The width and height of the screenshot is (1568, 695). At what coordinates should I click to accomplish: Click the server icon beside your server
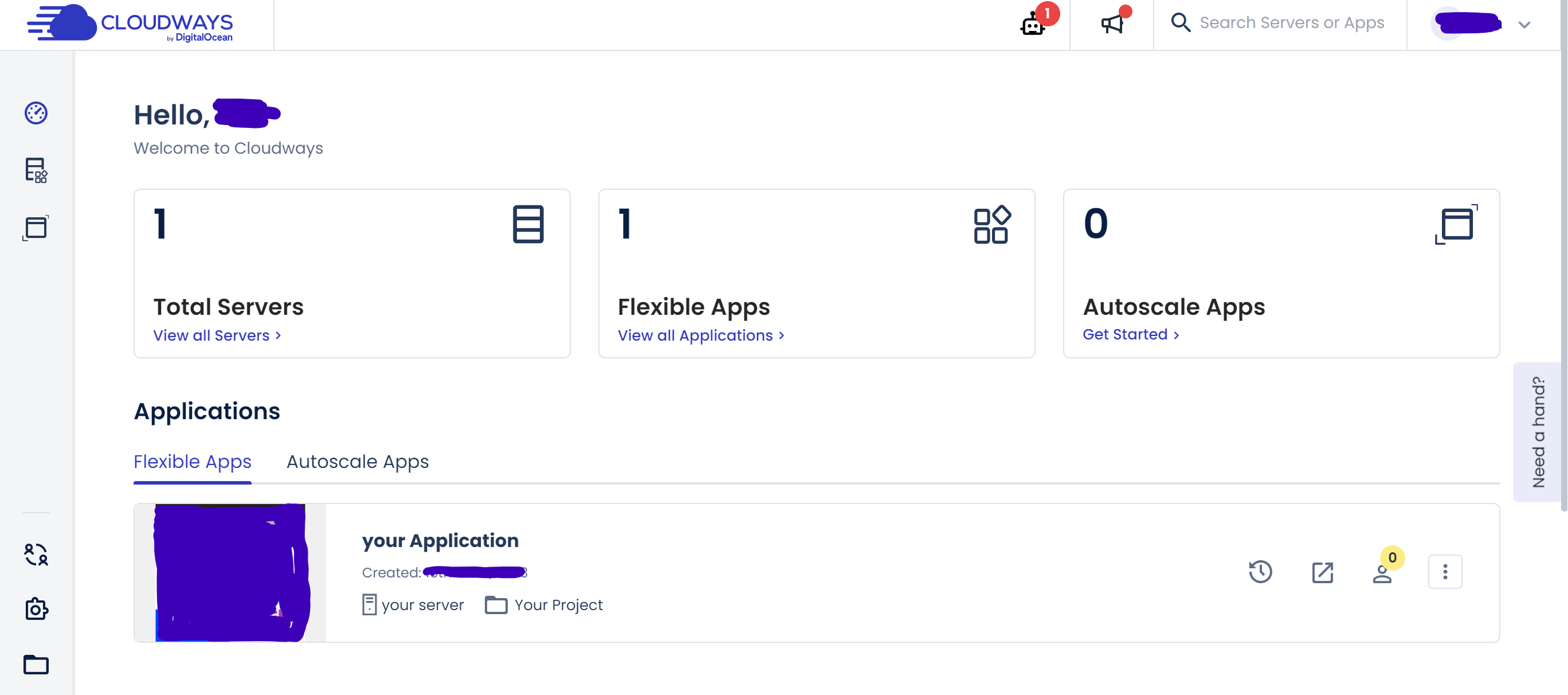[x=370, y=604]
